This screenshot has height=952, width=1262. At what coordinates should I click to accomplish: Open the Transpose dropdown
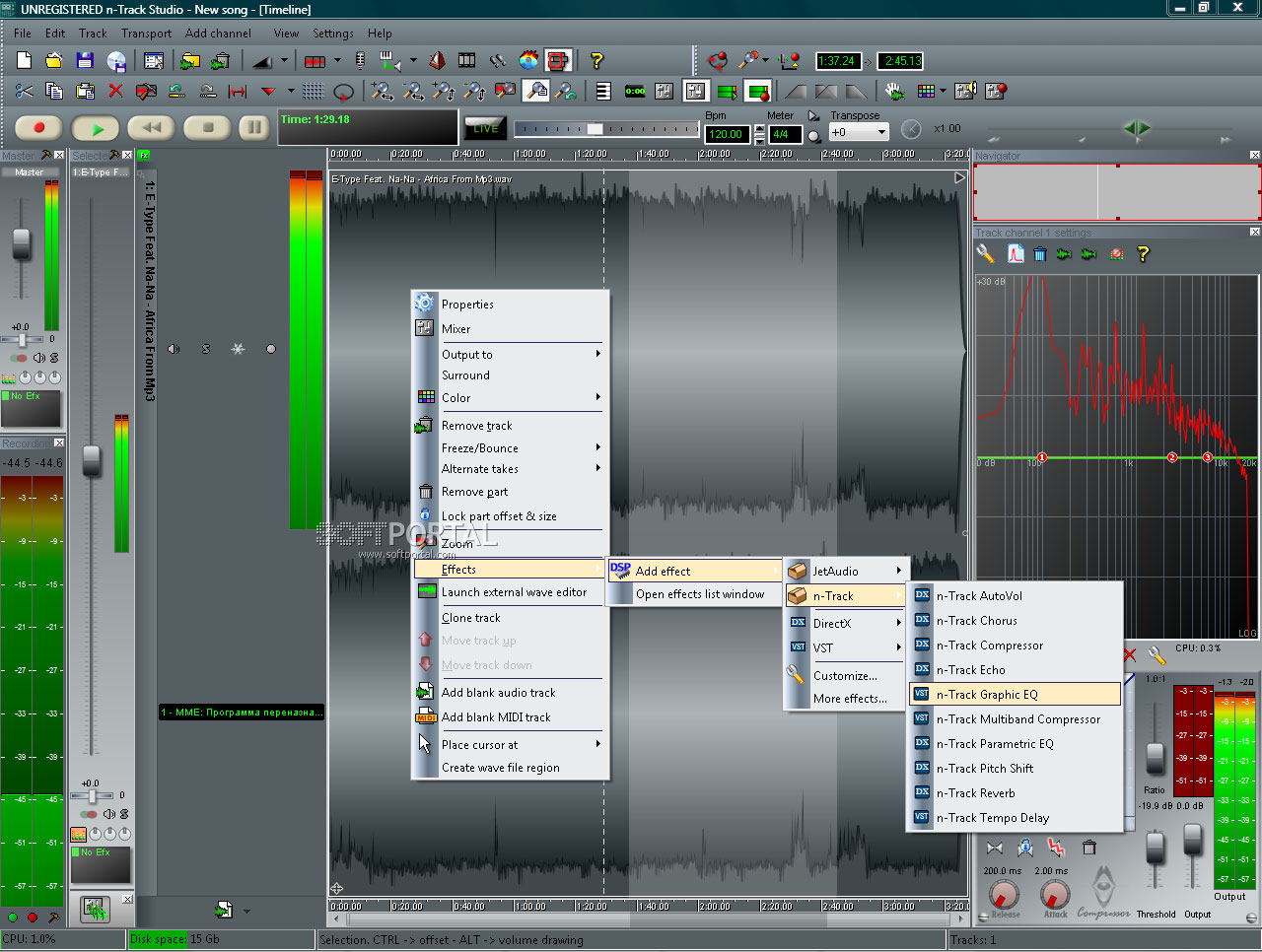coord(880,132)
